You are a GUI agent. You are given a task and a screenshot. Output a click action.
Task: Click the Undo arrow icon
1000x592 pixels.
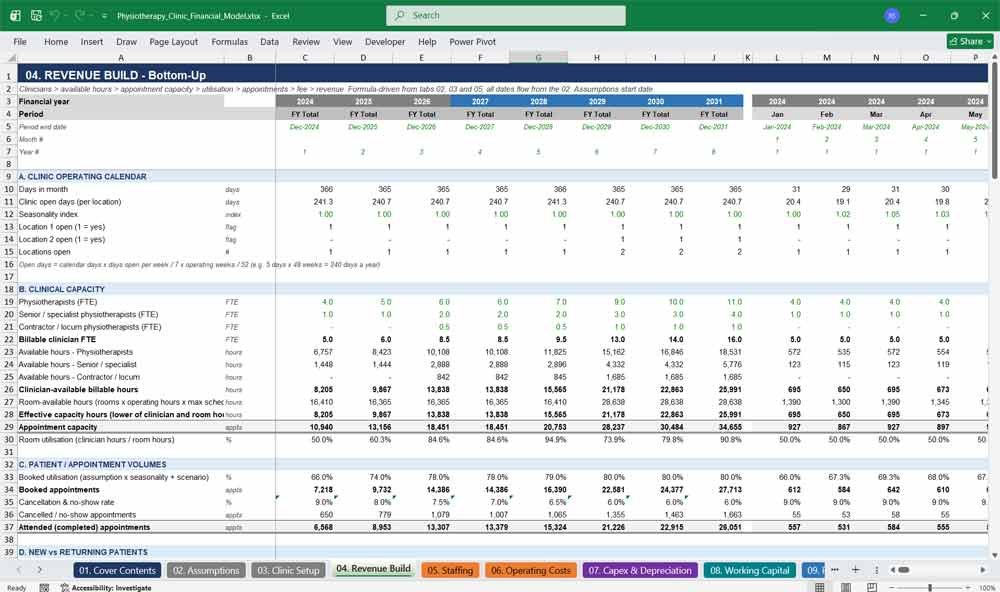(55, 15)
